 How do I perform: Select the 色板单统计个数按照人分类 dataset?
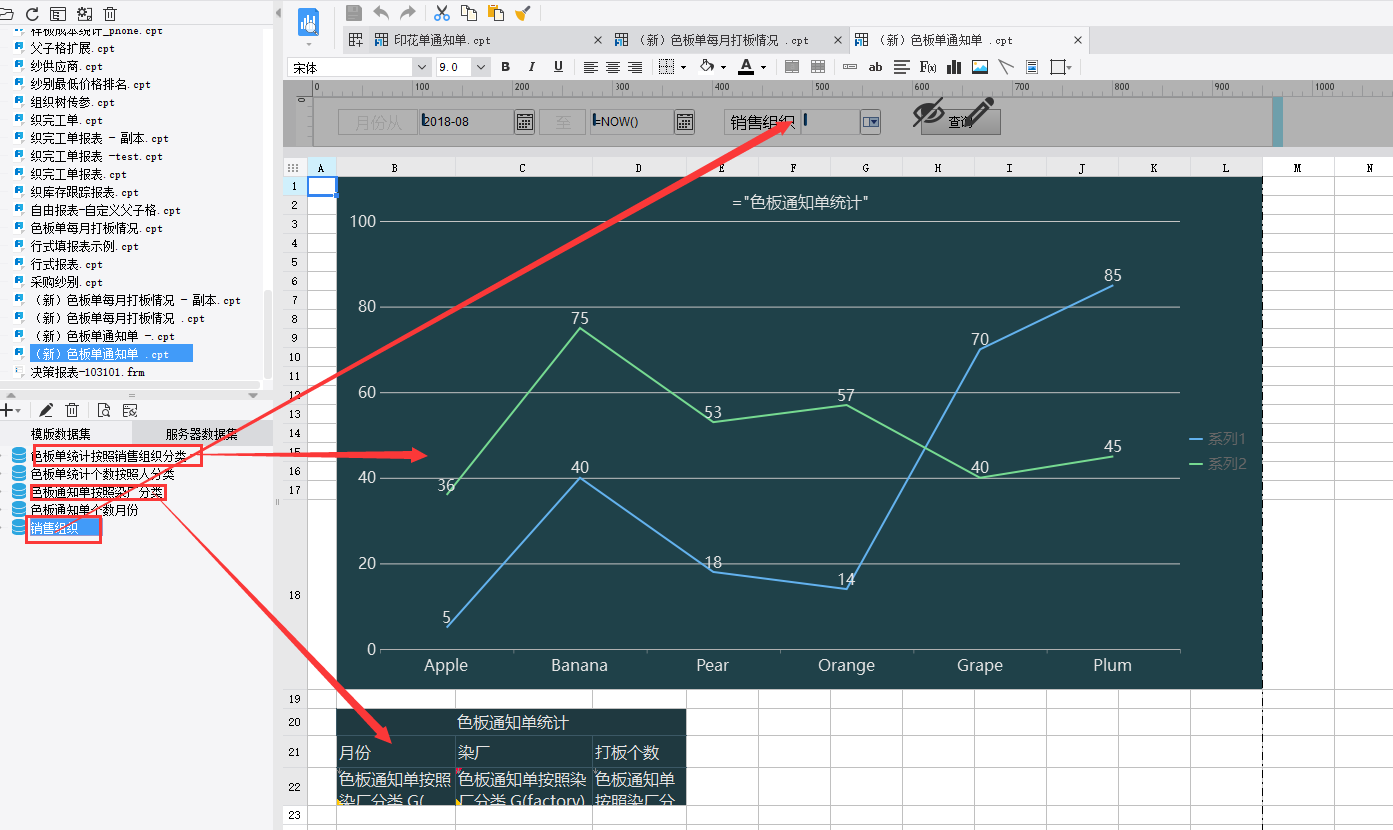tap(103, 474)
